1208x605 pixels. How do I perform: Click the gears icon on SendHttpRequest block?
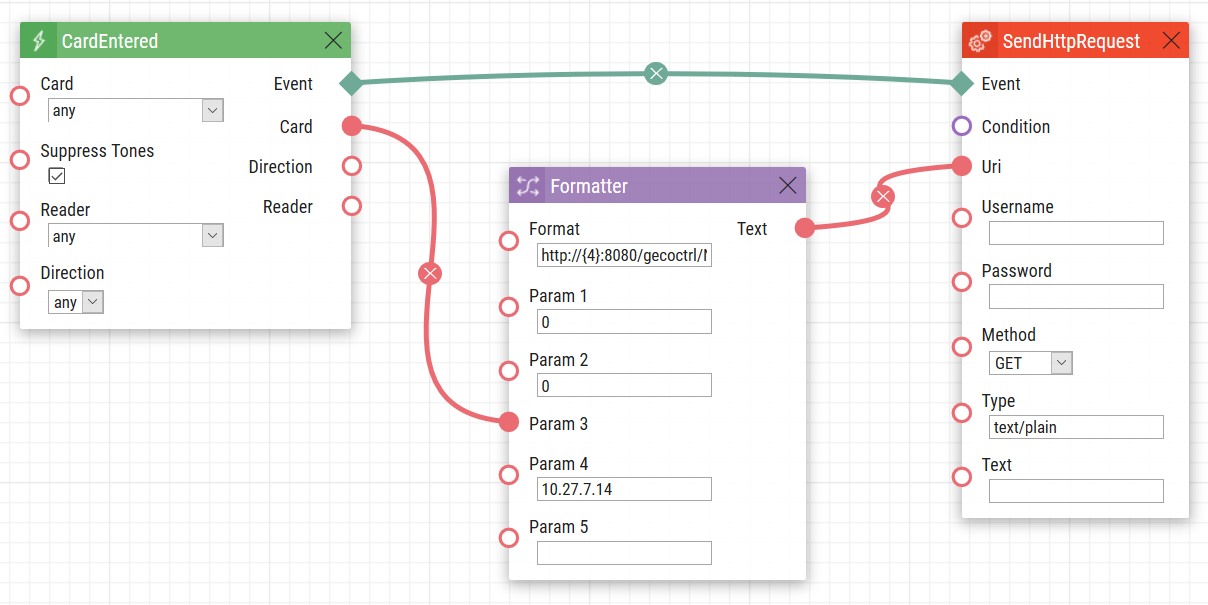coord(980,41)
